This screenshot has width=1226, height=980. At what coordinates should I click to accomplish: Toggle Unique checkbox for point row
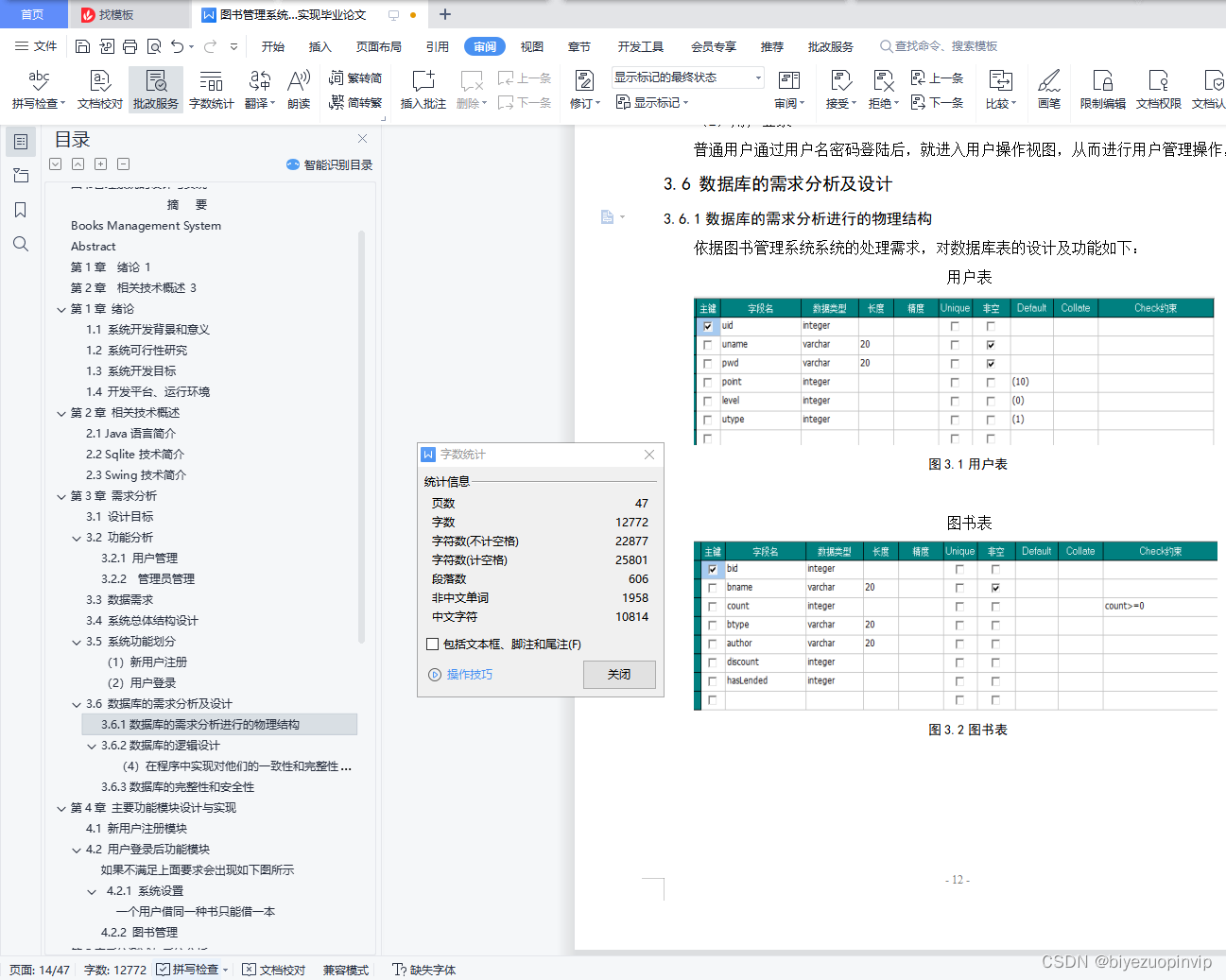point(955,383)
